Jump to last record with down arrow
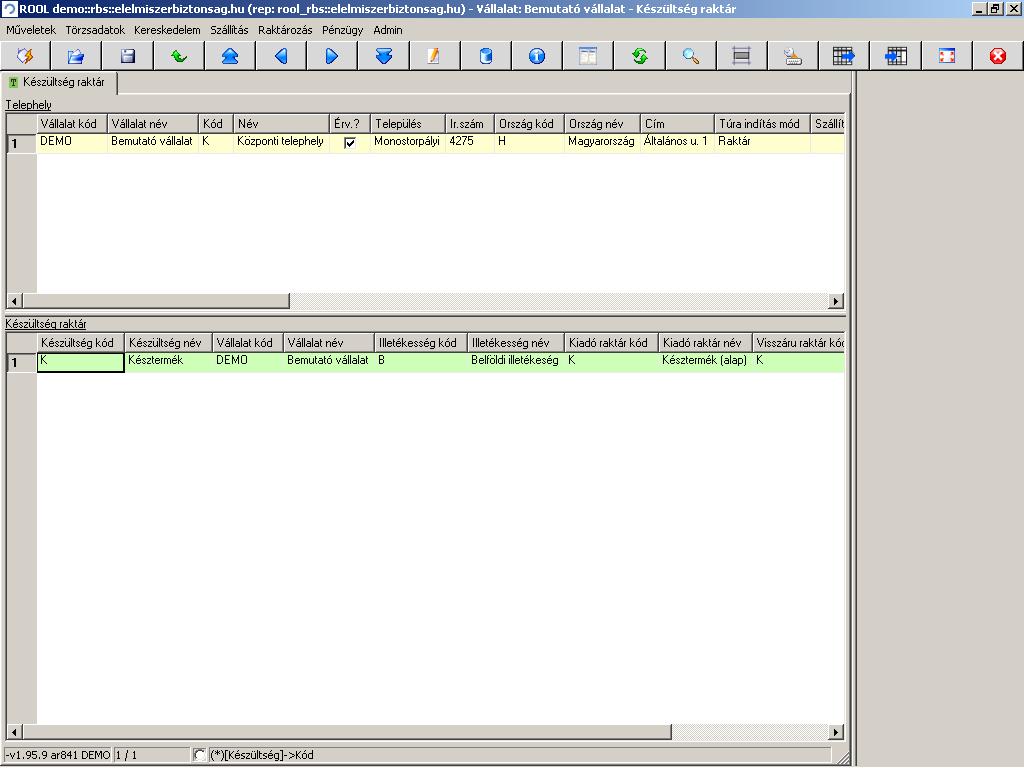This screenshot has height=768, width=1024. click(x=383, y=56)
